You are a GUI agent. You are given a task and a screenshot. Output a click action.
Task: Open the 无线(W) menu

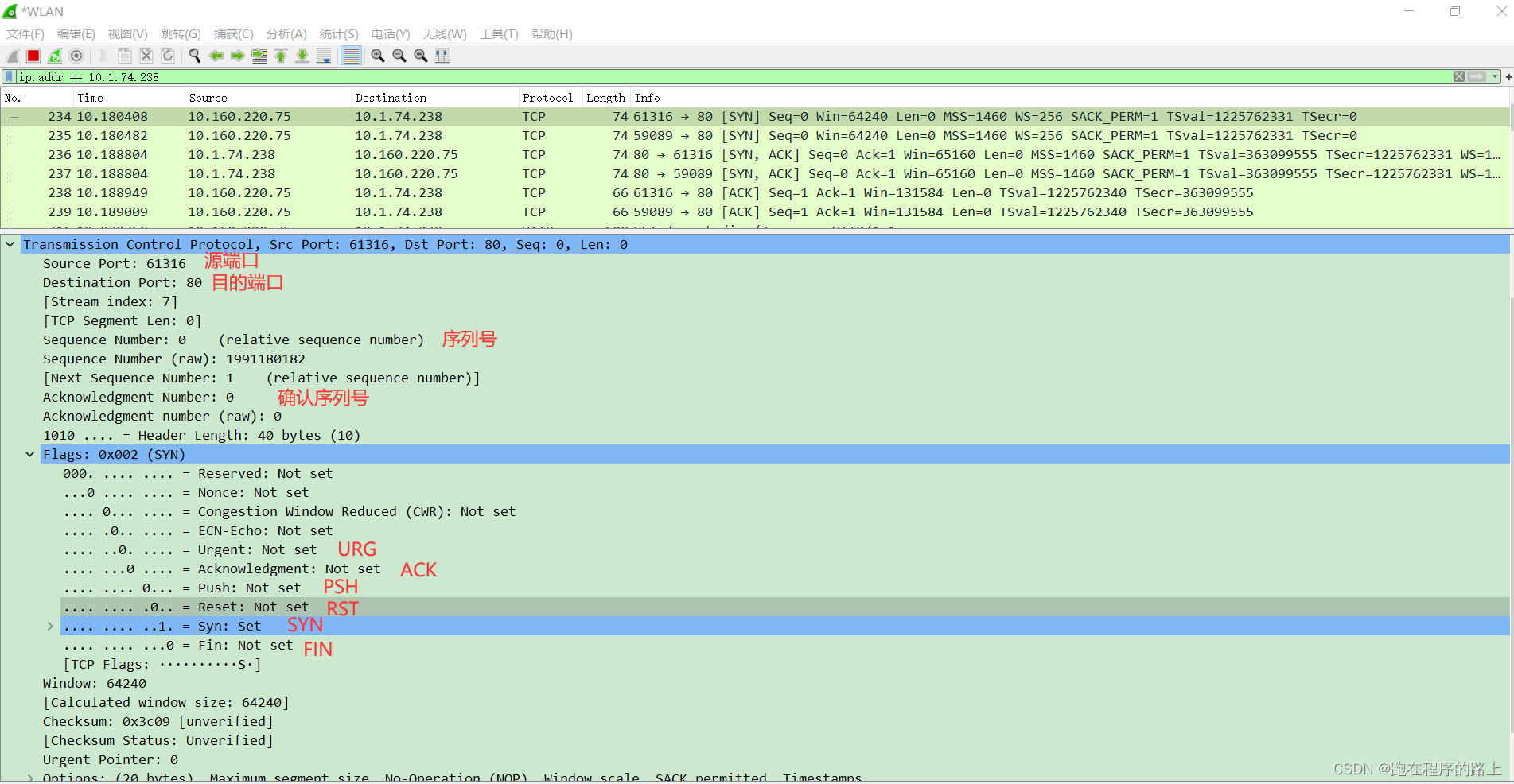pos(445,34)
